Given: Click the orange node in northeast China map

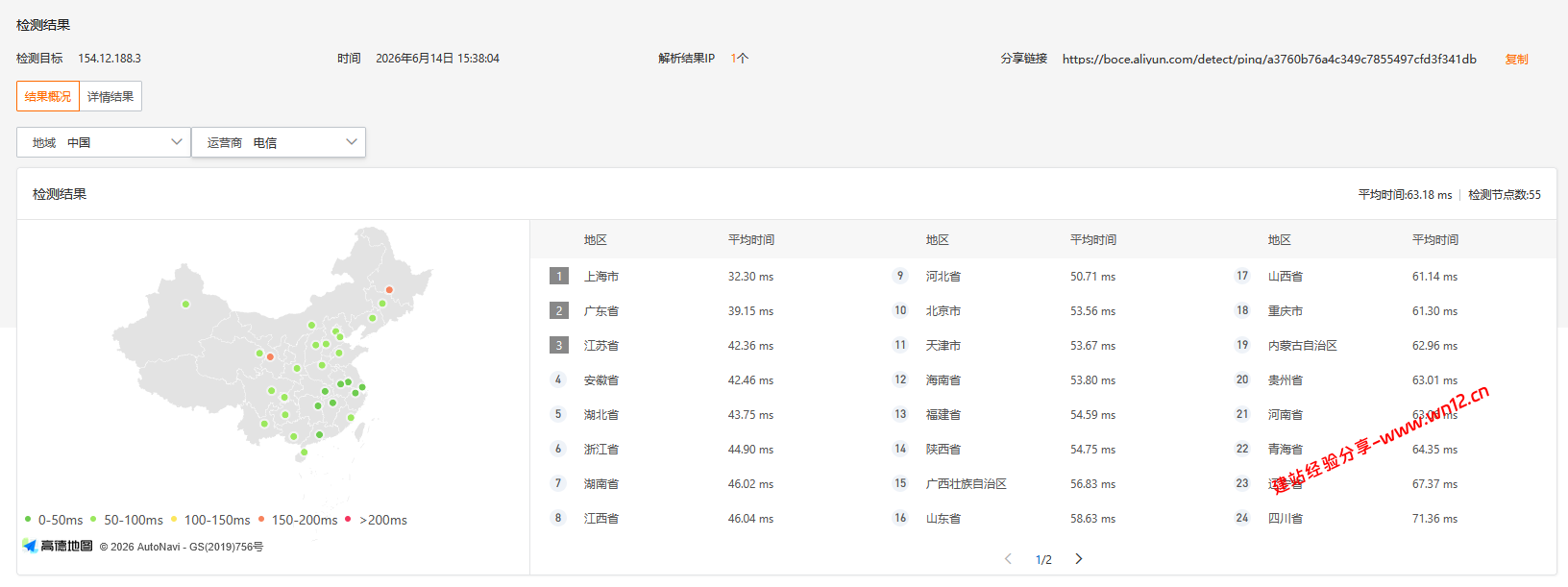Looking at the screenshot, I should pos(389,289).
